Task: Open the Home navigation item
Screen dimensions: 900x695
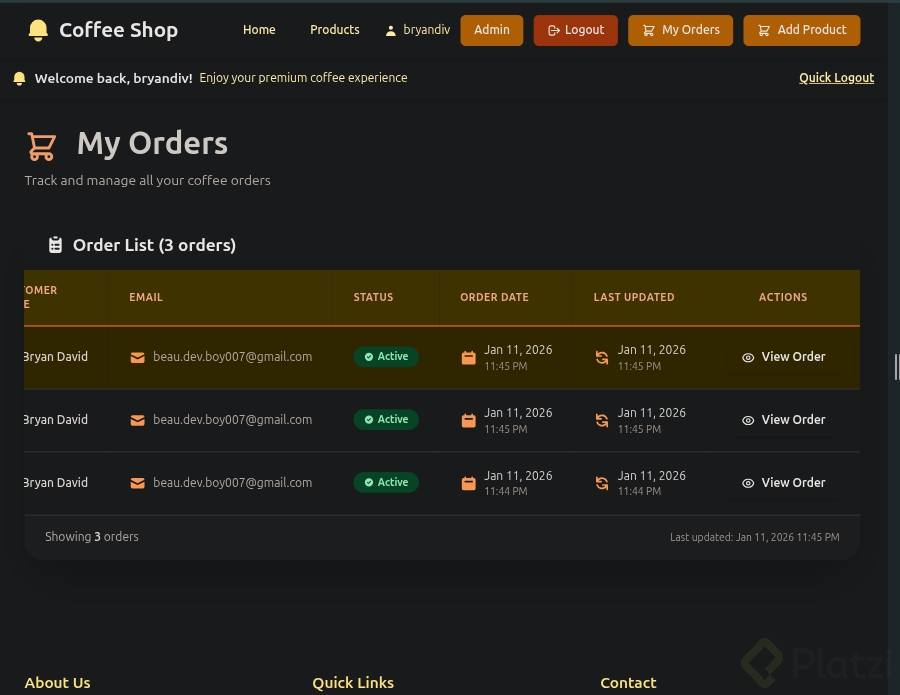Action: coord(259,30)
